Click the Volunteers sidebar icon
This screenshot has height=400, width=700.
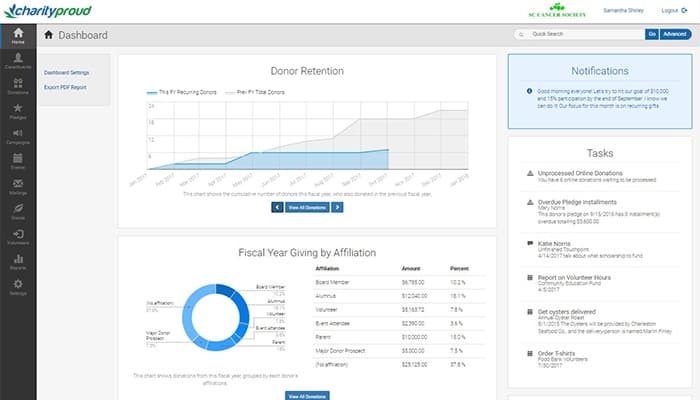(18, 236)
